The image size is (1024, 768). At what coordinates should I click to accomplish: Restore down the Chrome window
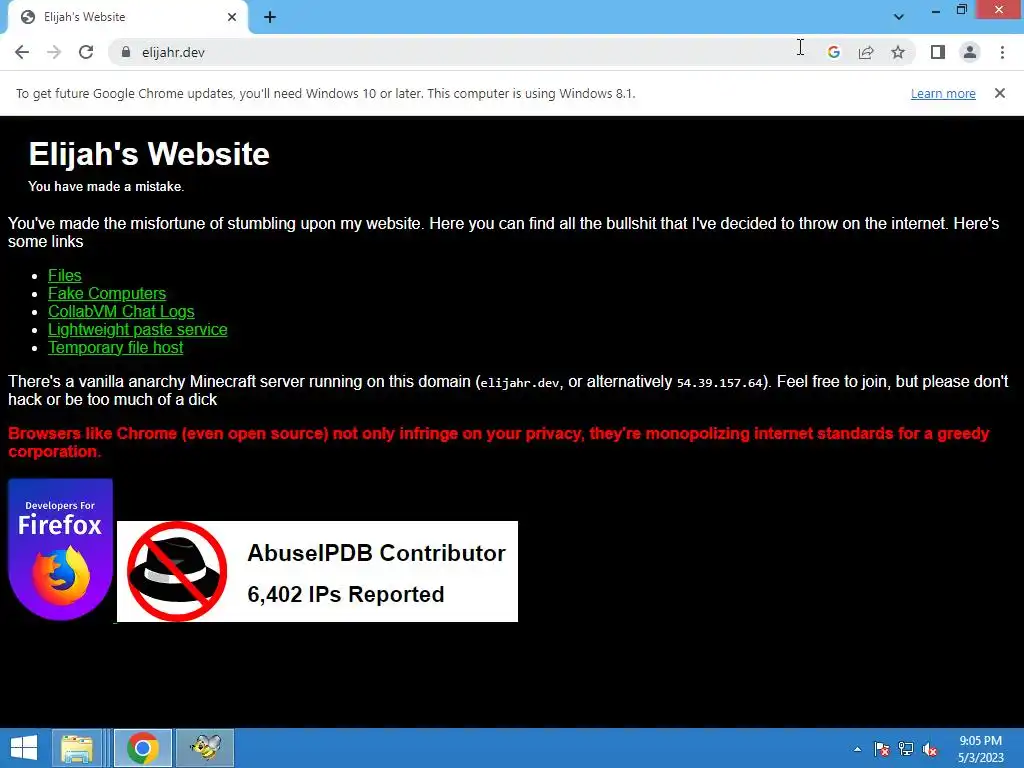pyautogui.click(x=961, y=10)
